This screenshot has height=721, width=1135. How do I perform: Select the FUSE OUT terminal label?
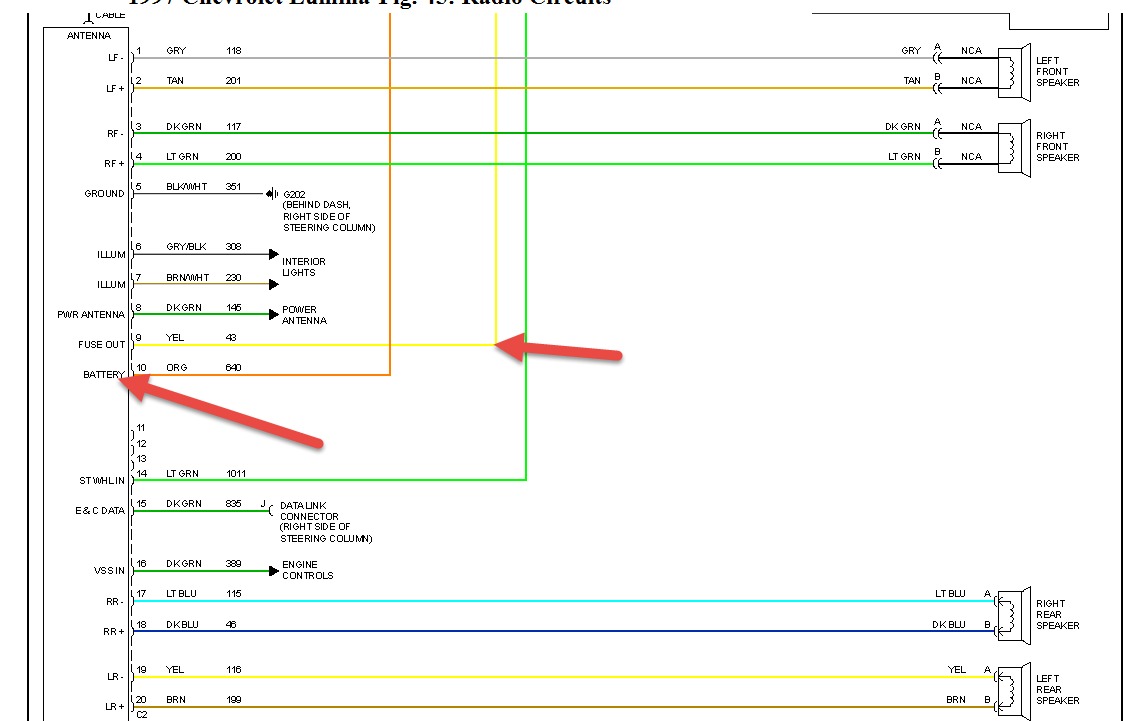[101, 345]
